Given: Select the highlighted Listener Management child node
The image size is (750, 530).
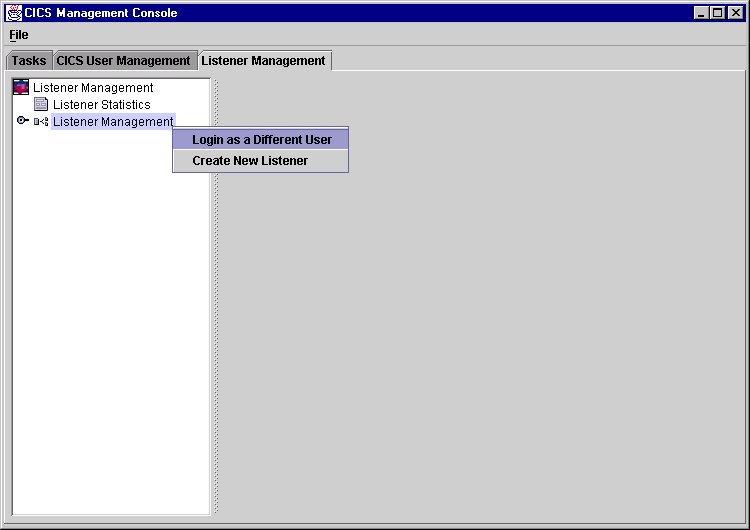Looking at the screenshot, I should pos(113,121).
